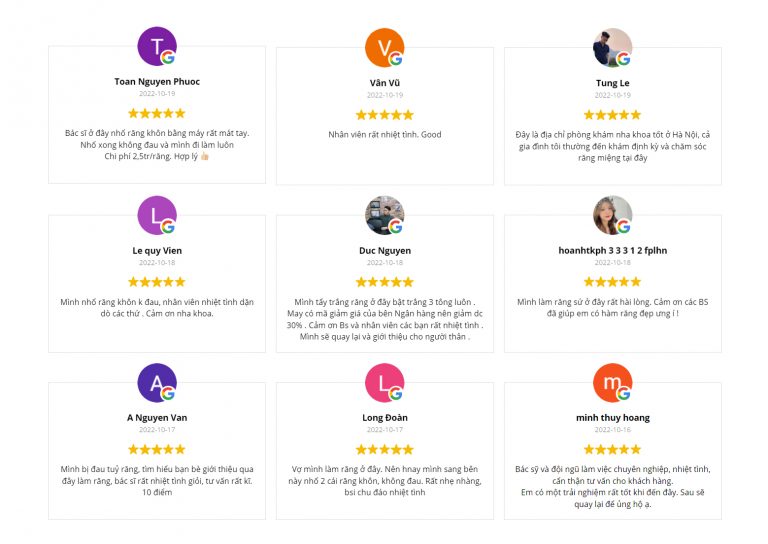768x544 pixels.
Task: Click the star rating under Le quy Vien
Action: pos(157,282)
